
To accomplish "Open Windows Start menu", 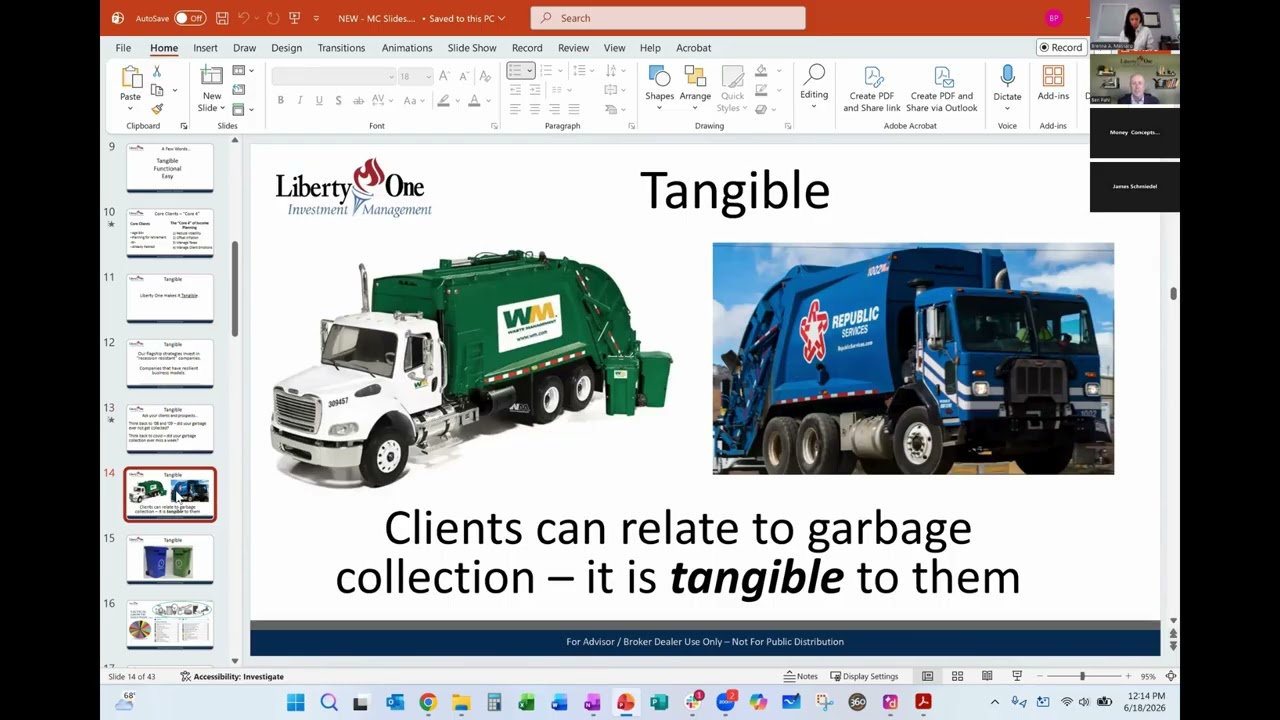I will pos(296,703).
